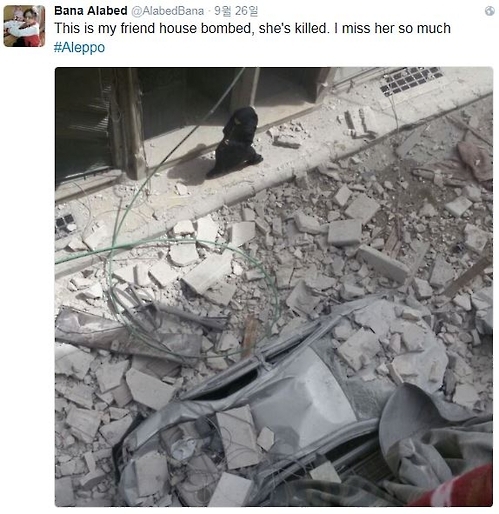Click the tweet text about the bombed house
Screen dimensions: 499x514
click(252, 28)
